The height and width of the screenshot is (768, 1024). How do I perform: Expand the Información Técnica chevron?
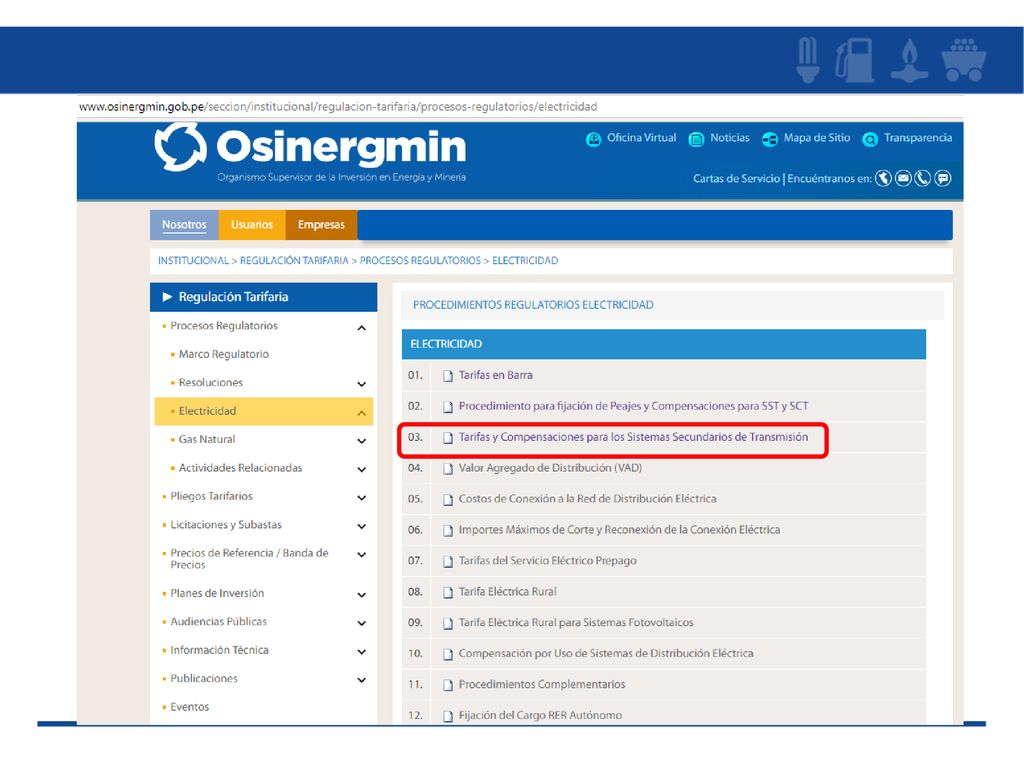(x=362, y=652)
